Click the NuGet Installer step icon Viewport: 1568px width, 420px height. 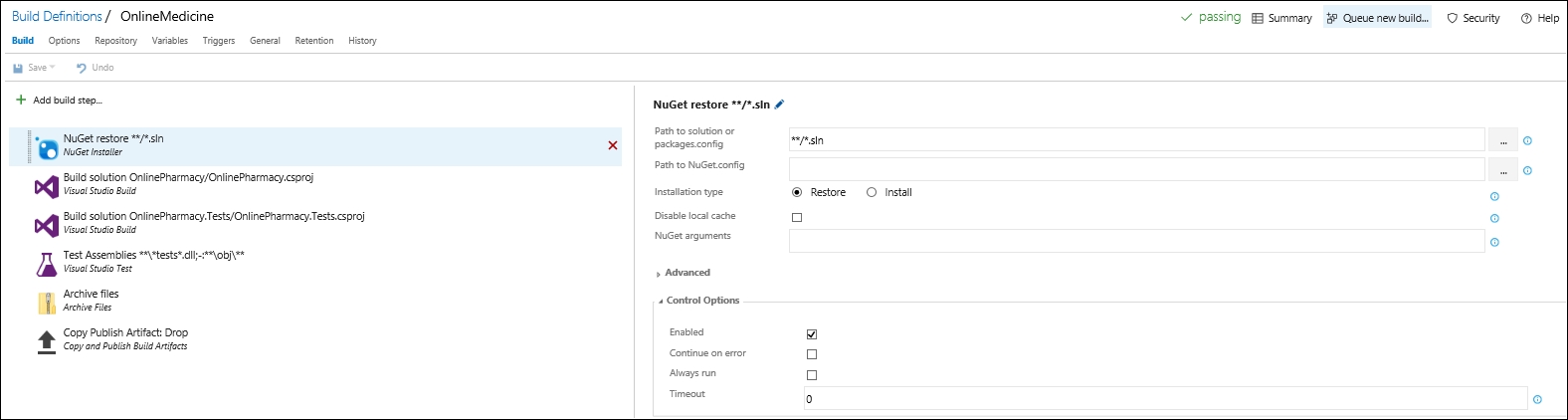coord(47,146)
